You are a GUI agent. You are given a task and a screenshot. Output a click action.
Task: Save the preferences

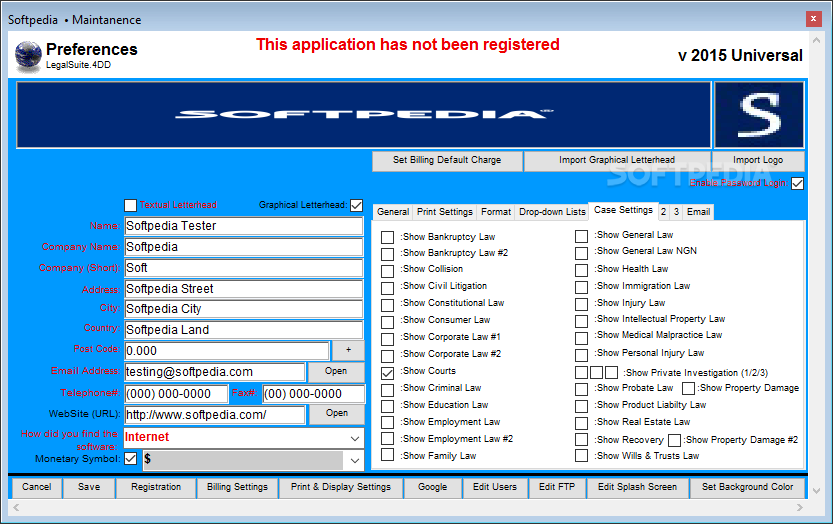pyautogui.click(x=89, y=487)
